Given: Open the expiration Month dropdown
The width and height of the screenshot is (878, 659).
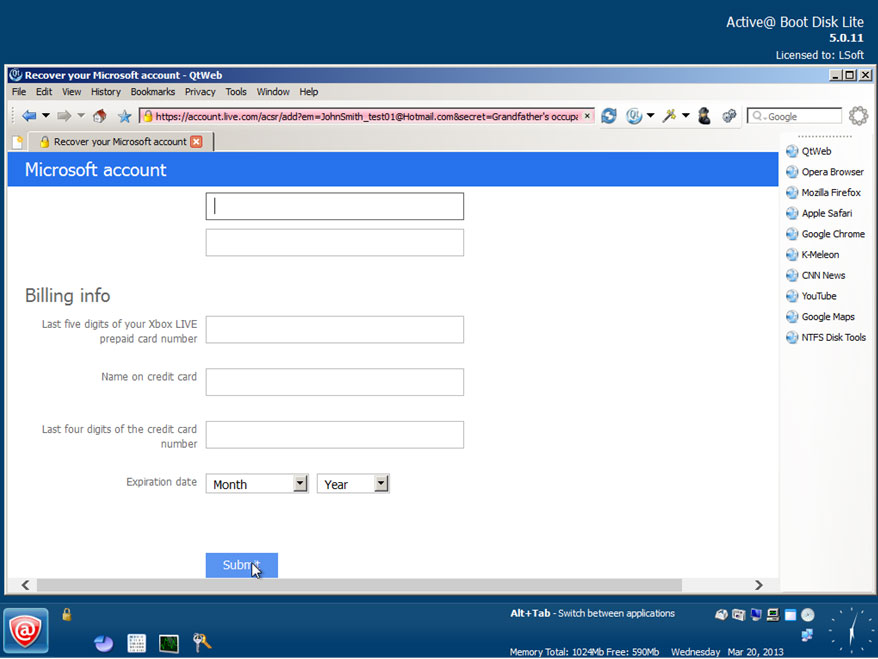Looking at the screenshot, I should tap(257, 484).
